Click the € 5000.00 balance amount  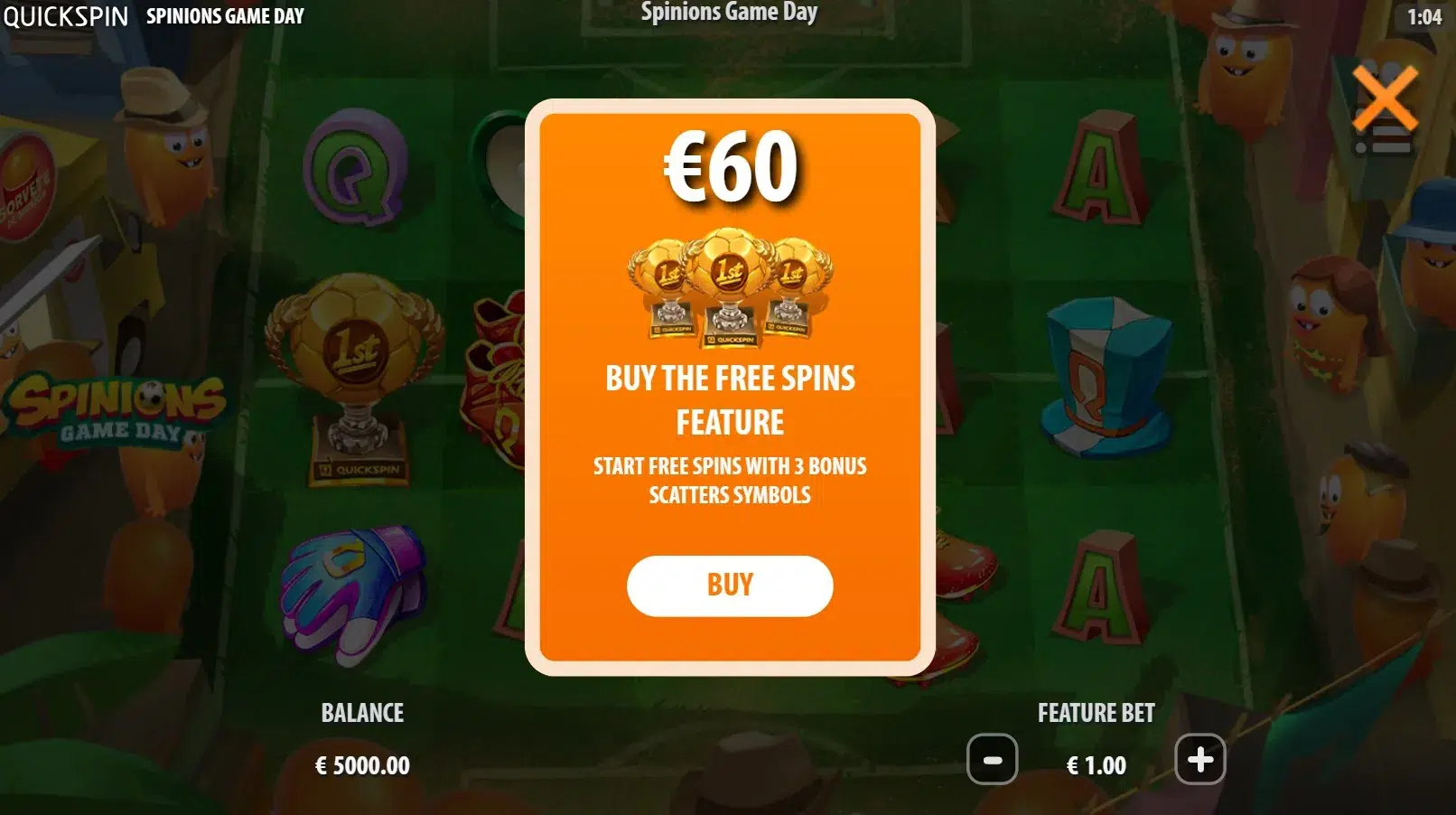tap(362, 766)
